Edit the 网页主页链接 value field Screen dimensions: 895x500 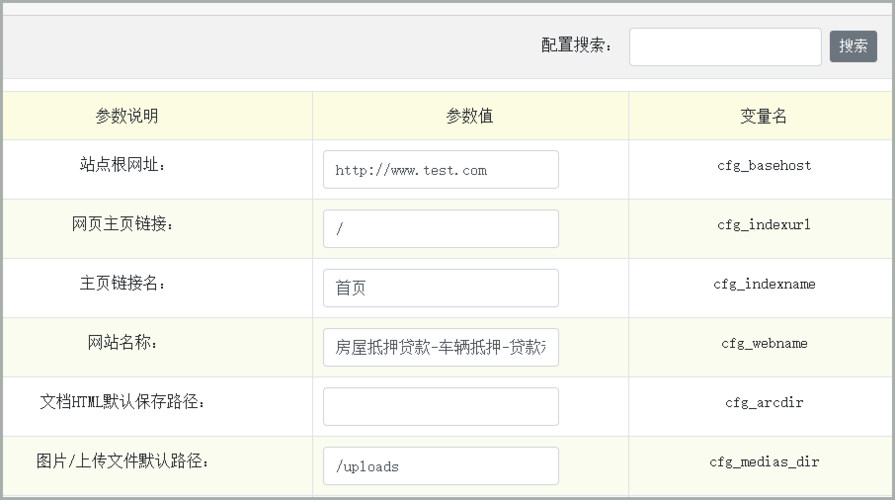[441, 229]
